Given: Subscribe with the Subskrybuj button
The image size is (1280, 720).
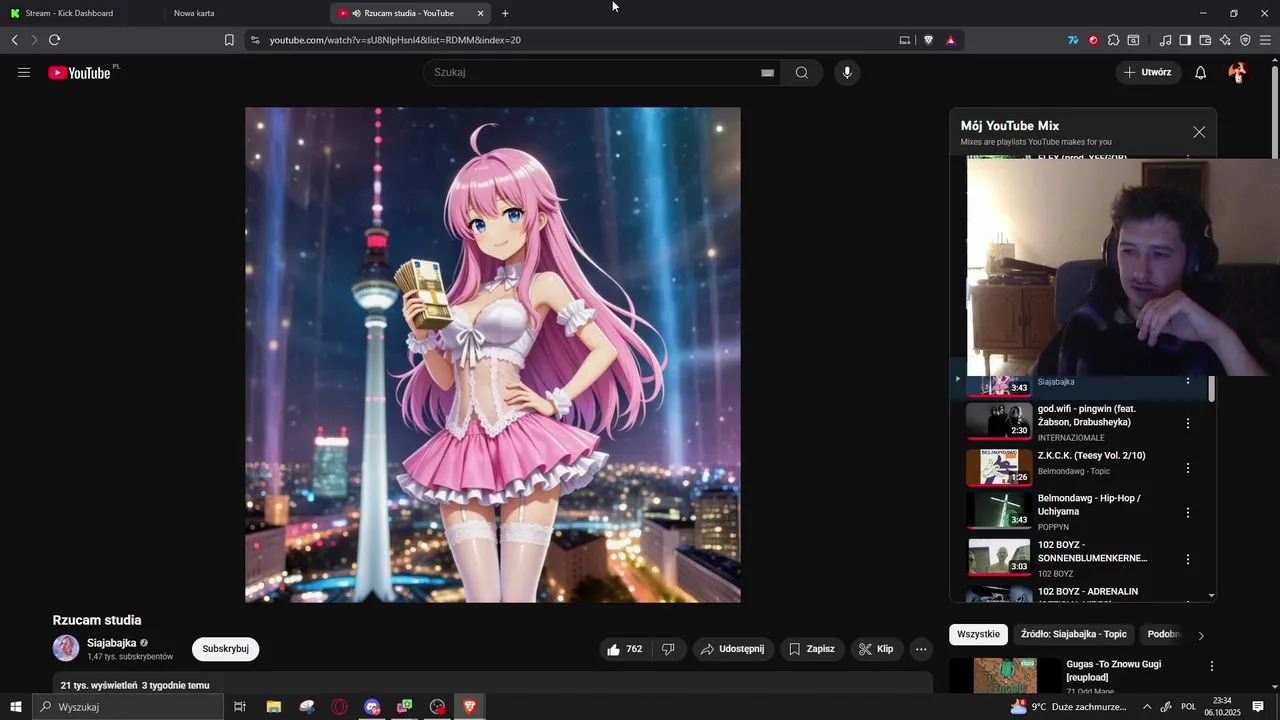Looking at the screenshot, I should pyautogui.click(x=225, y=649).
